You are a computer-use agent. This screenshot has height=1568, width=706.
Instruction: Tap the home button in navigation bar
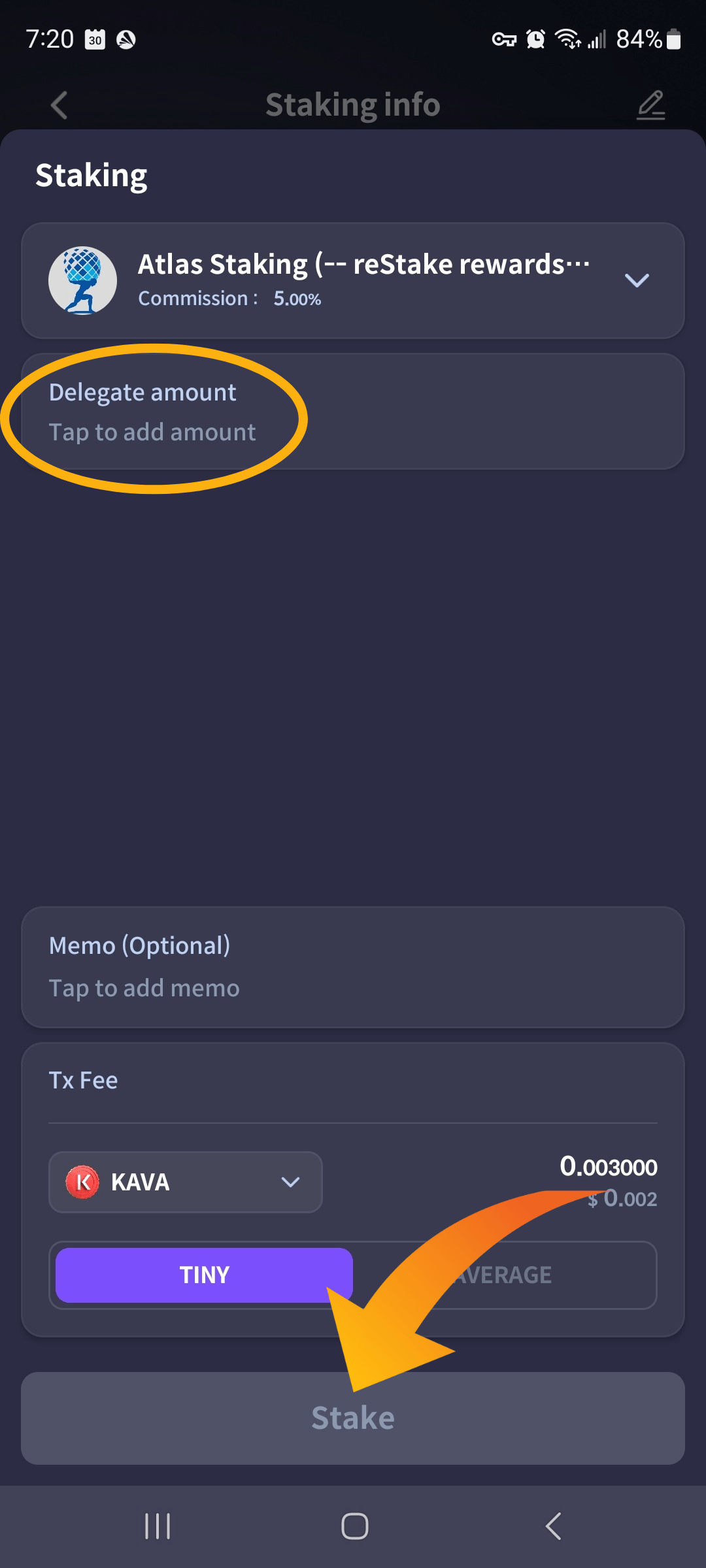point(353,1526)
